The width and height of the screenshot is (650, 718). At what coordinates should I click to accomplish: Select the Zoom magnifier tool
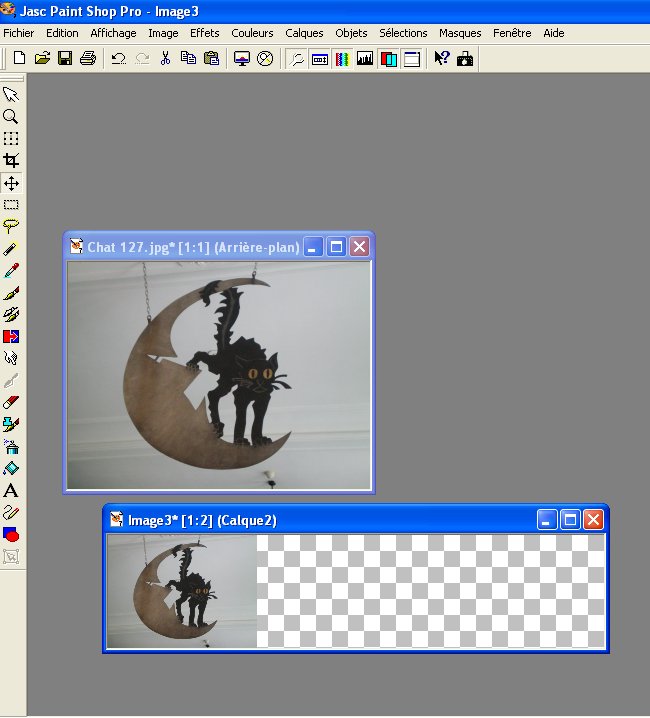[x=11, y=116]
